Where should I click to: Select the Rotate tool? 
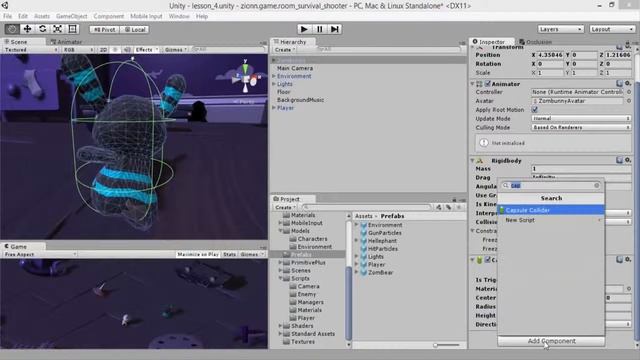[x=42, y=29]
